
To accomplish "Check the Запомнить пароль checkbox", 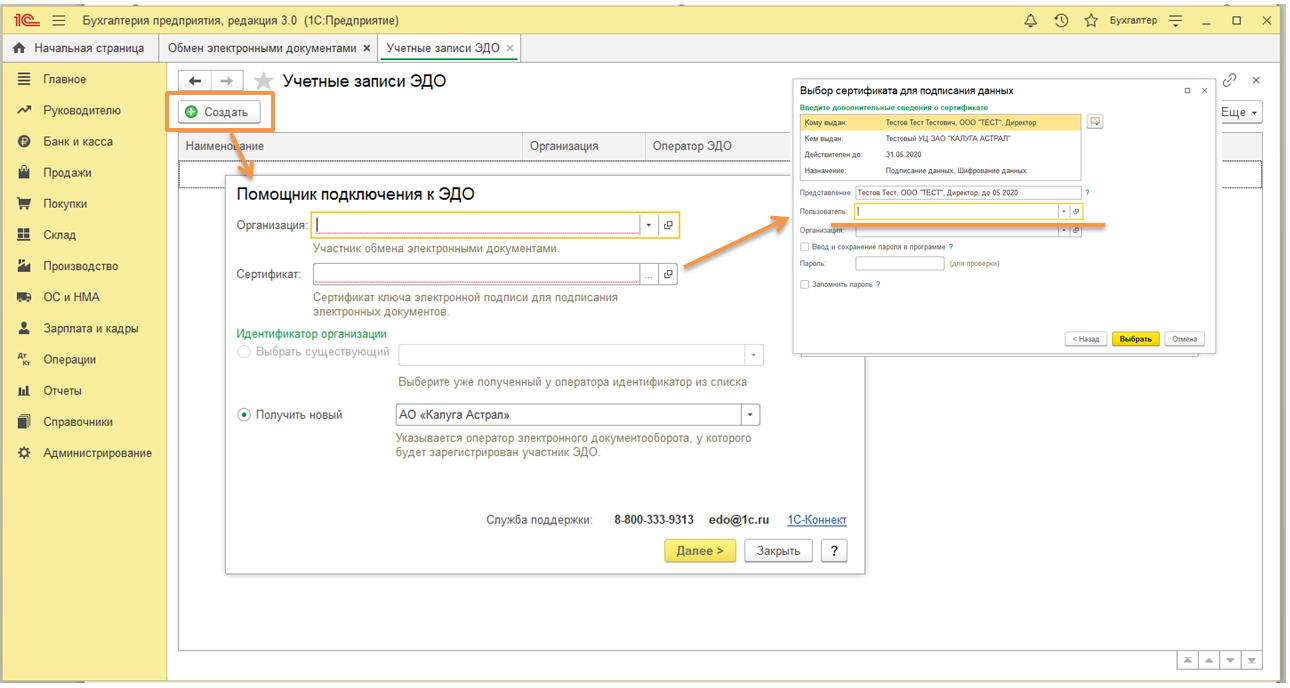I will click(805, 284).
